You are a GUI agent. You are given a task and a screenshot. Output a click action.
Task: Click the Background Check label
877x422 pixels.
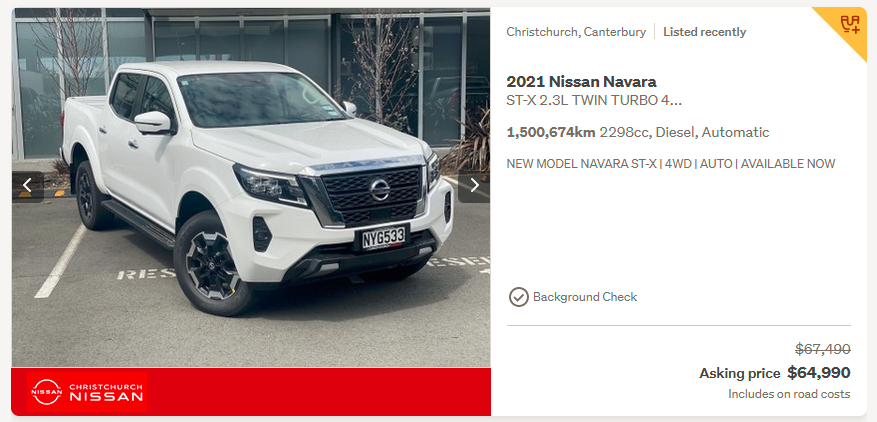[584, 297]
